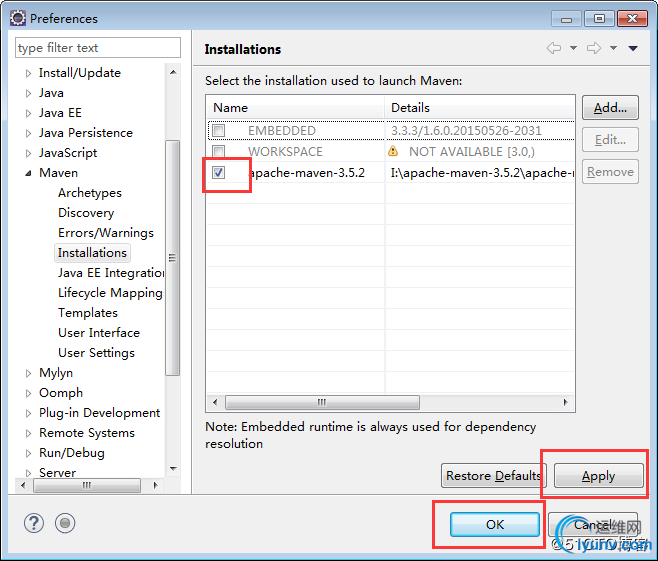Screen dimensions: 658x561
Task: Open Java EE Integration page
Action: (111, 273)
